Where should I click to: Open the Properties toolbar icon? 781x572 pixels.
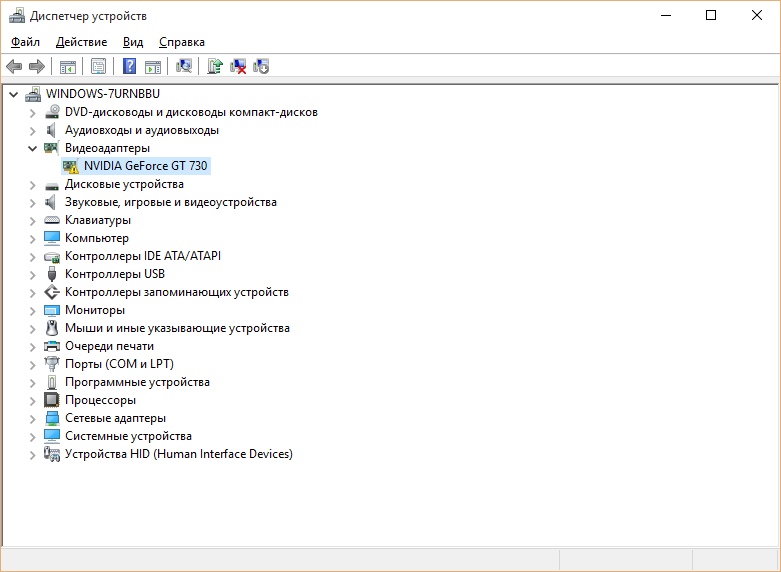click(x=99, y=66)
